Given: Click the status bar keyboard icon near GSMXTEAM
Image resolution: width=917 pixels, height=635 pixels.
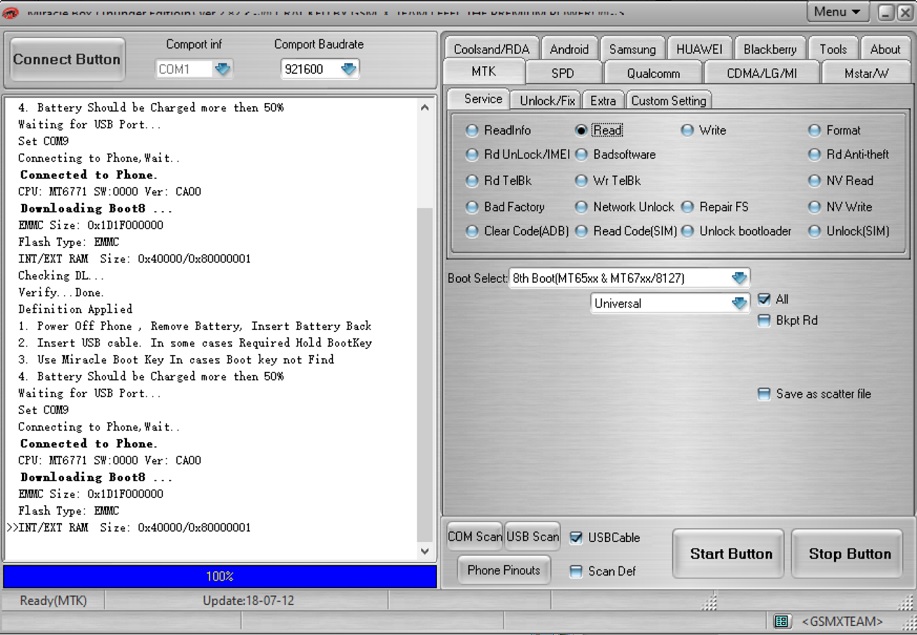Looking at the screenshot, I should (782, 621).
